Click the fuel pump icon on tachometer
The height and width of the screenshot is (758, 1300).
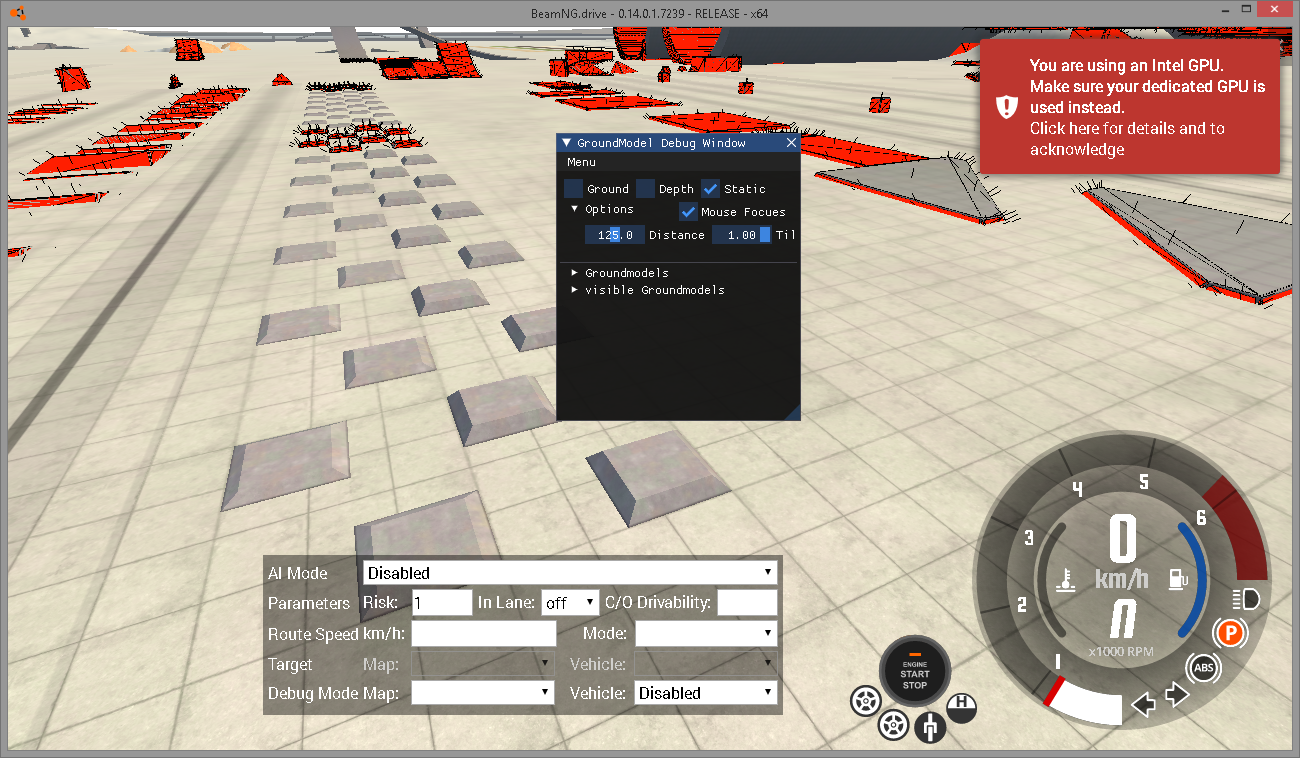(1178, 579)
